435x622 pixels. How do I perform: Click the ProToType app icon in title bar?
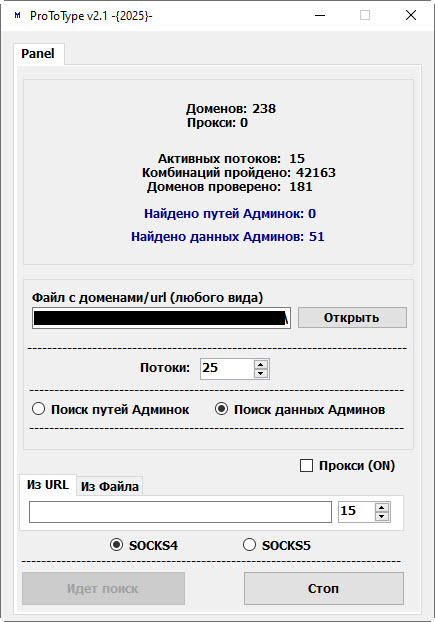(17, 15)
